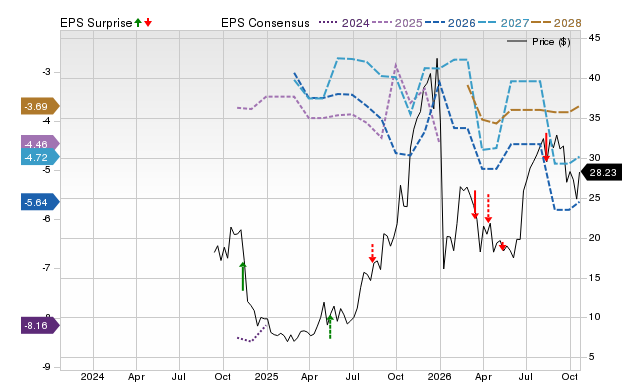
Task: Click the -6 label on the EPS axis
Action: (x=47, y=219)
